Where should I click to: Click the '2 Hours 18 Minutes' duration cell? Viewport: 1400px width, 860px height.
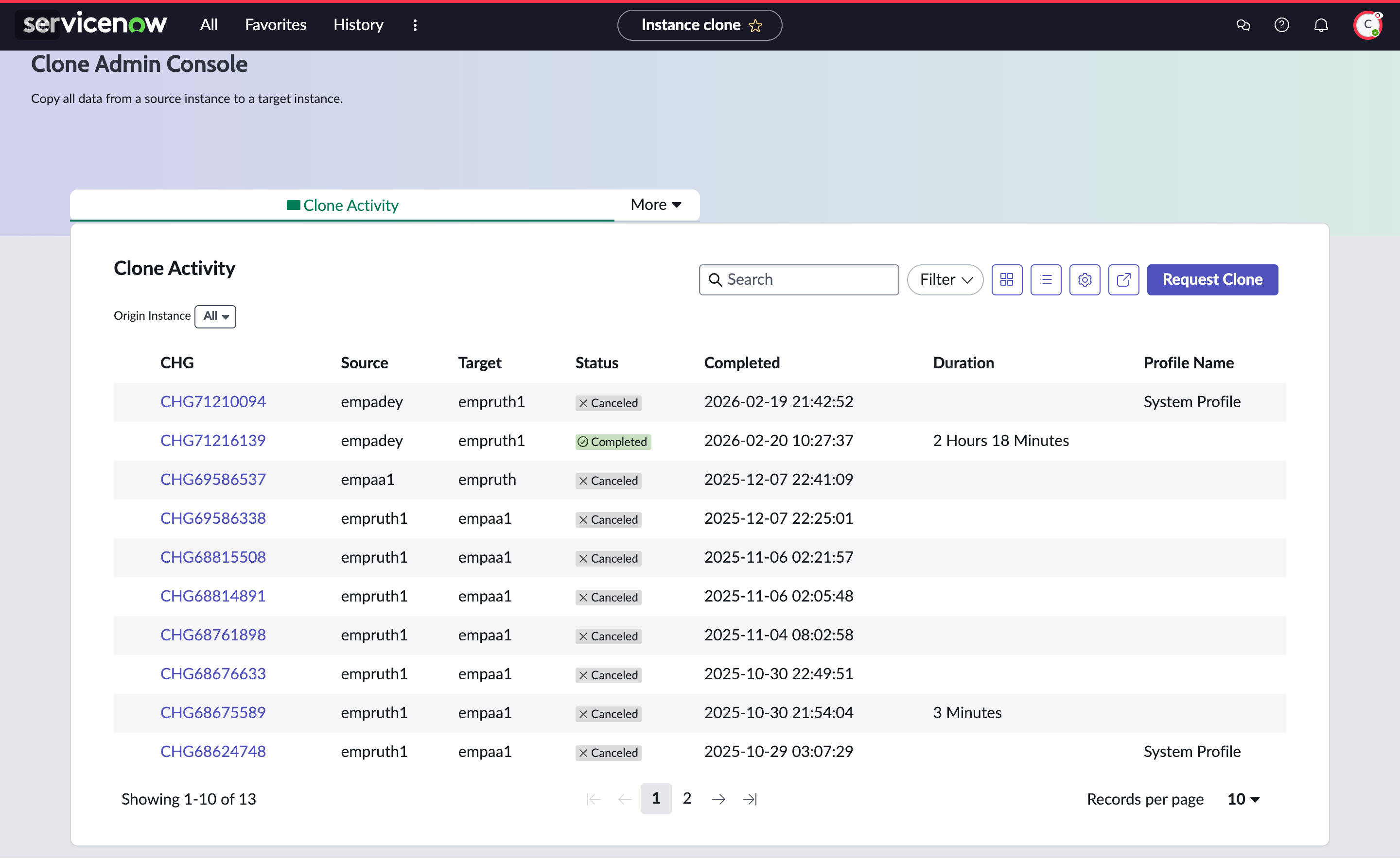click(x=1000, y=441)
